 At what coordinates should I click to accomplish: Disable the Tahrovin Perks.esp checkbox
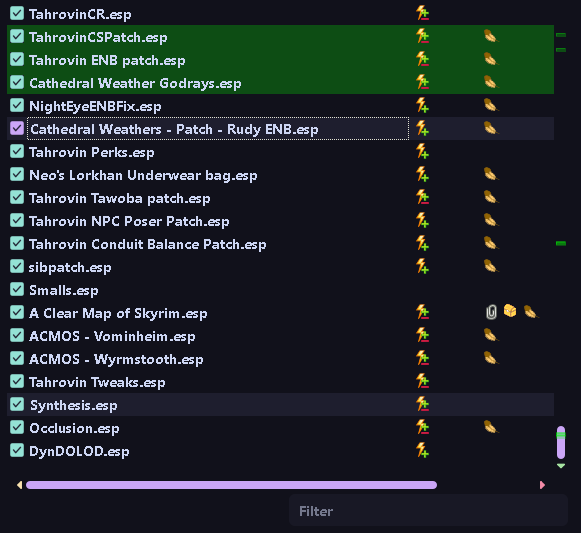17,151
